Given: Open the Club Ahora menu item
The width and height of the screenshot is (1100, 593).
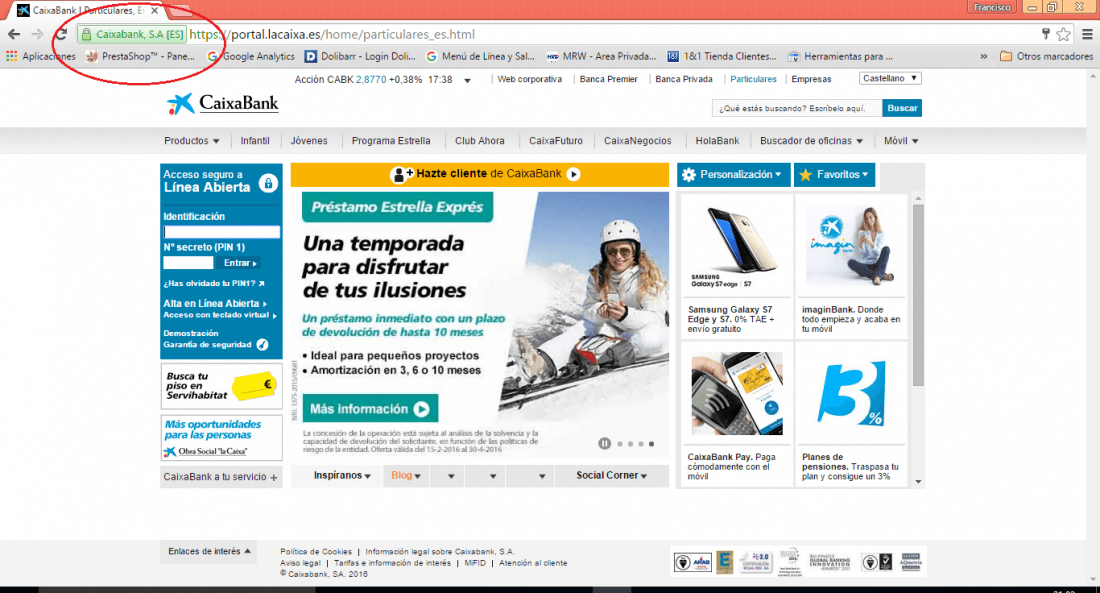Looking at the screenshot, I should [x=479, y=141].
